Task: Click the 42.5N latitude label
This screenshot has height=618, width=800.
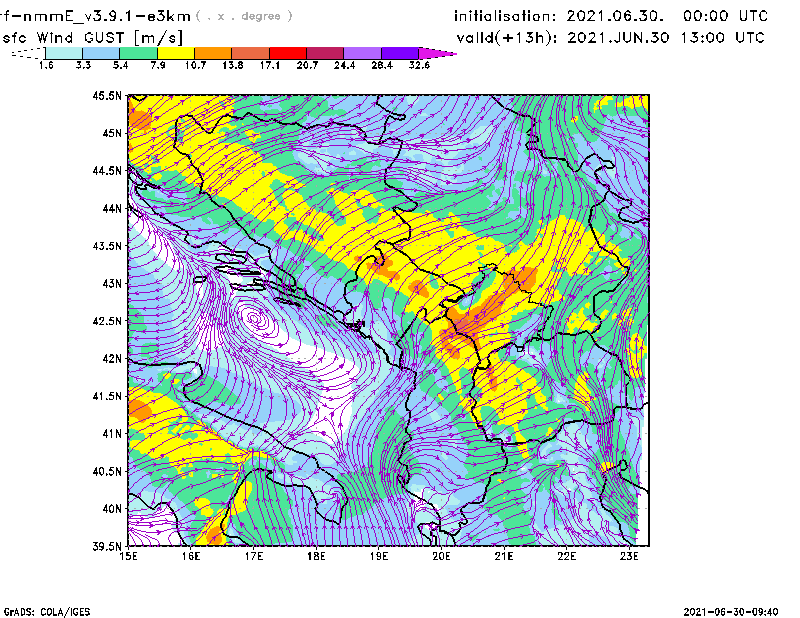Action: coord(107,321)
